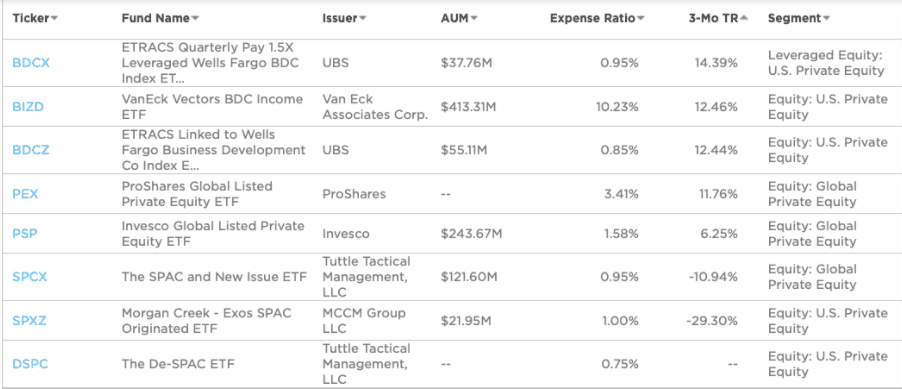Image resolution: width=902 pixels, height=389 pixels.
Task: Sort by AUM column header
Action: coord(458,18)
